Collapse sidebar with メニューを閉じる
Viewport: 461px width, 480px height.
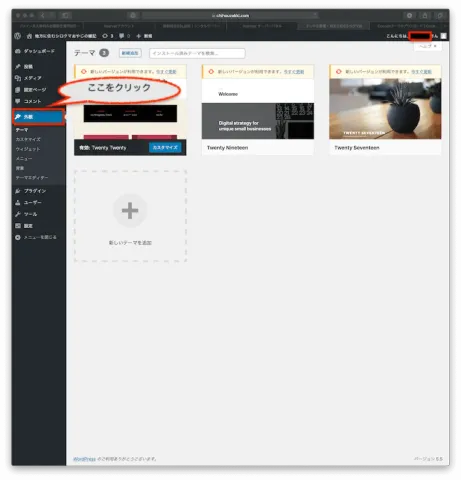click(36, 237)
